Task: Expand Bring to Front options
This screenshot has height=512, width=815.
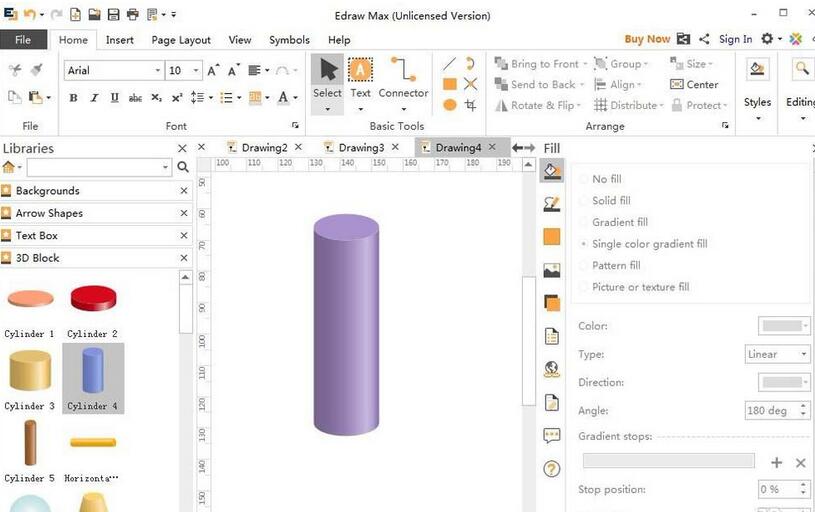Action: (585, 64)
